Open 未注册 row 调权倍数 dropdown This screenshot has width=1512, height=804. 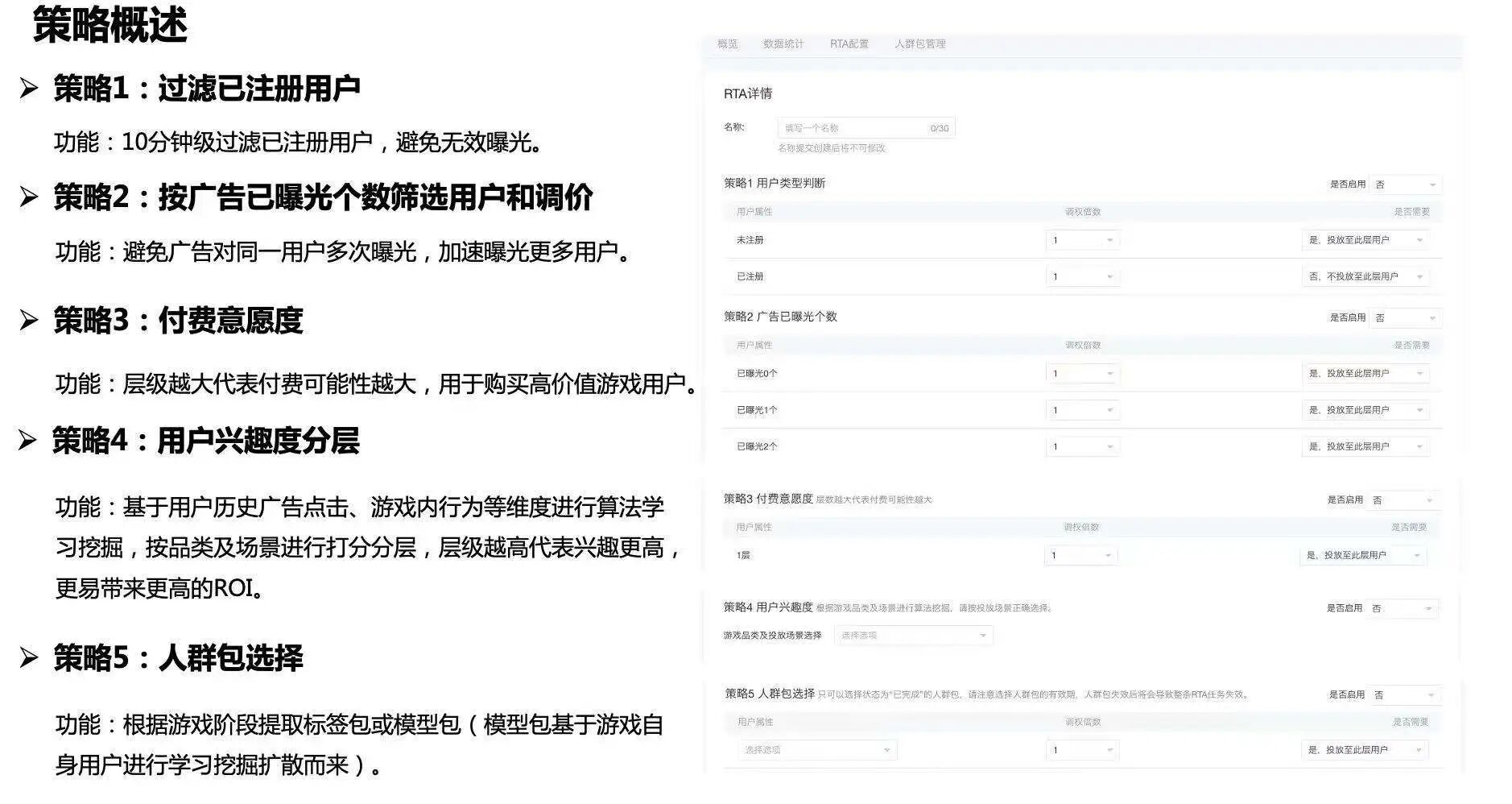tap(1083, 240)
